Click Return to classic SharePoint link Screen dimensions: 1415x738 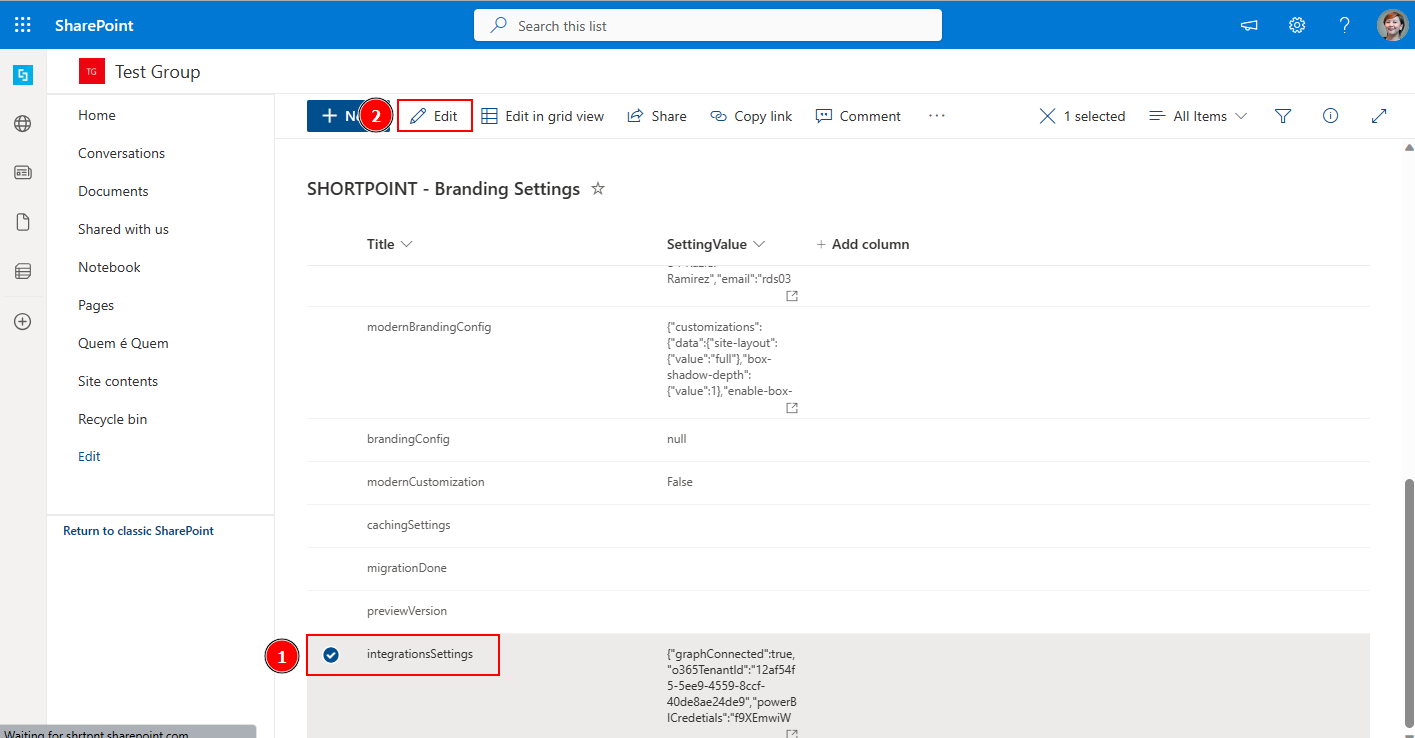[x=138, y=531]
